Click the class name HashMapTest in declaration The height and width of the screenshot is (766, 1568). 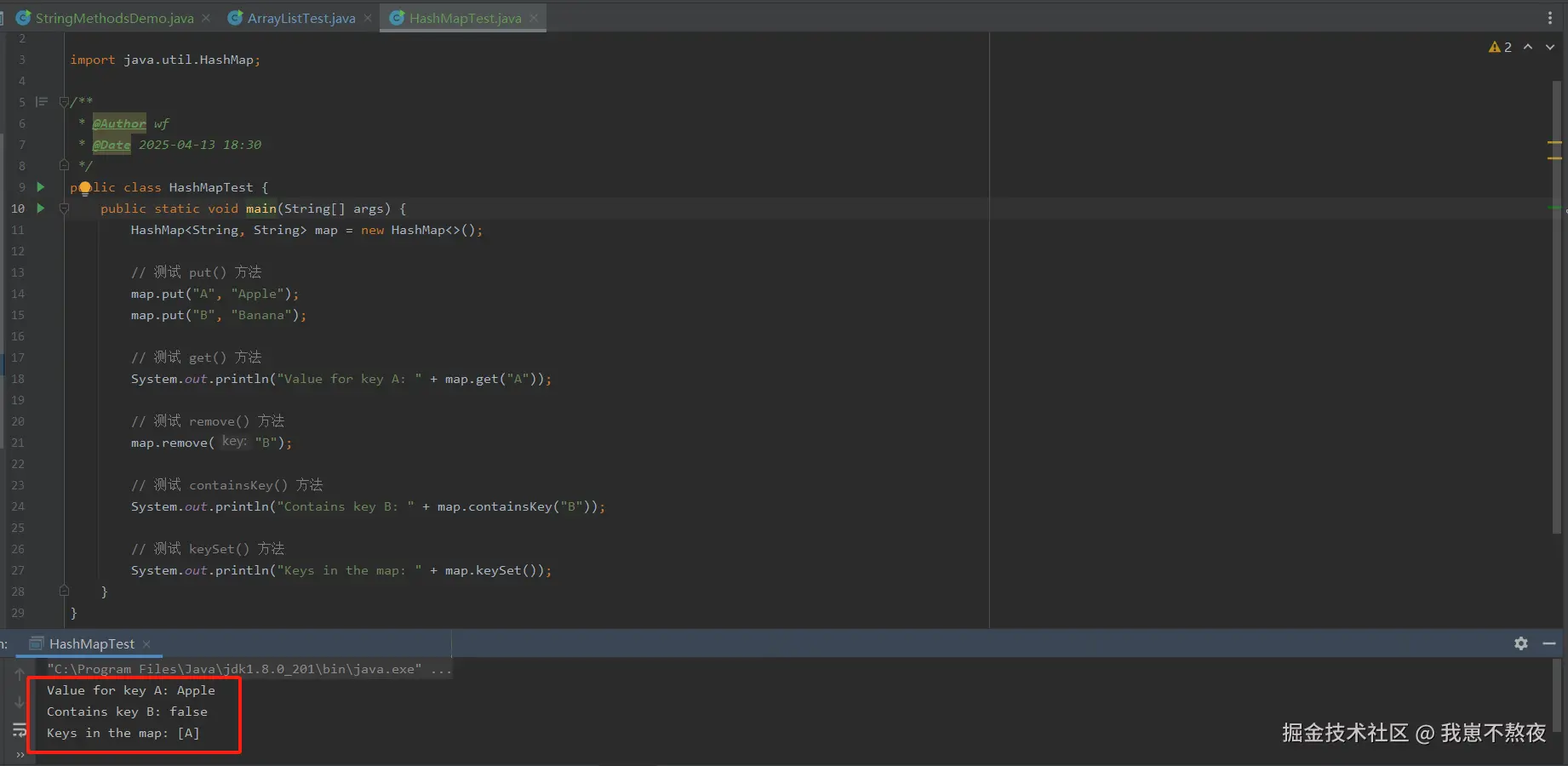pyautogui.click(x=211, y=187)
